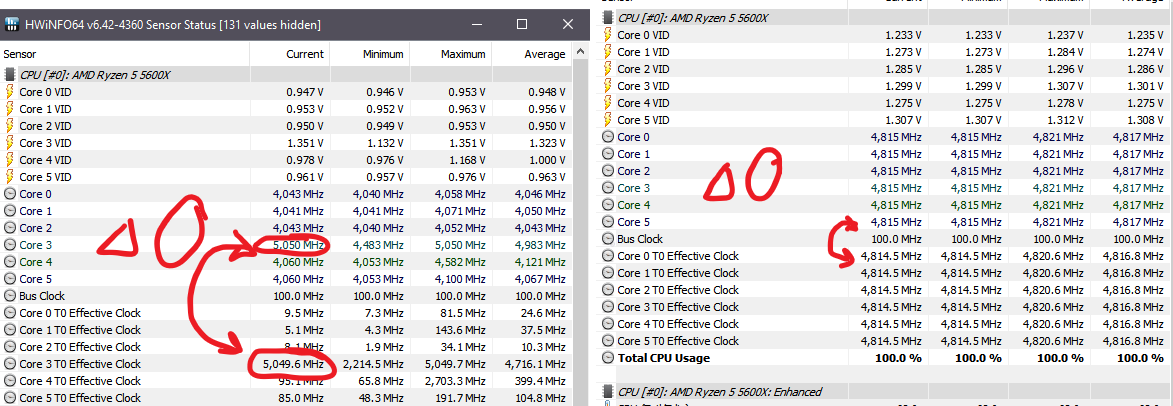The image size is (1173, 406).
Task: Click the 1.312 V maximum of Core 5 VID
Action: point(1063,120)
